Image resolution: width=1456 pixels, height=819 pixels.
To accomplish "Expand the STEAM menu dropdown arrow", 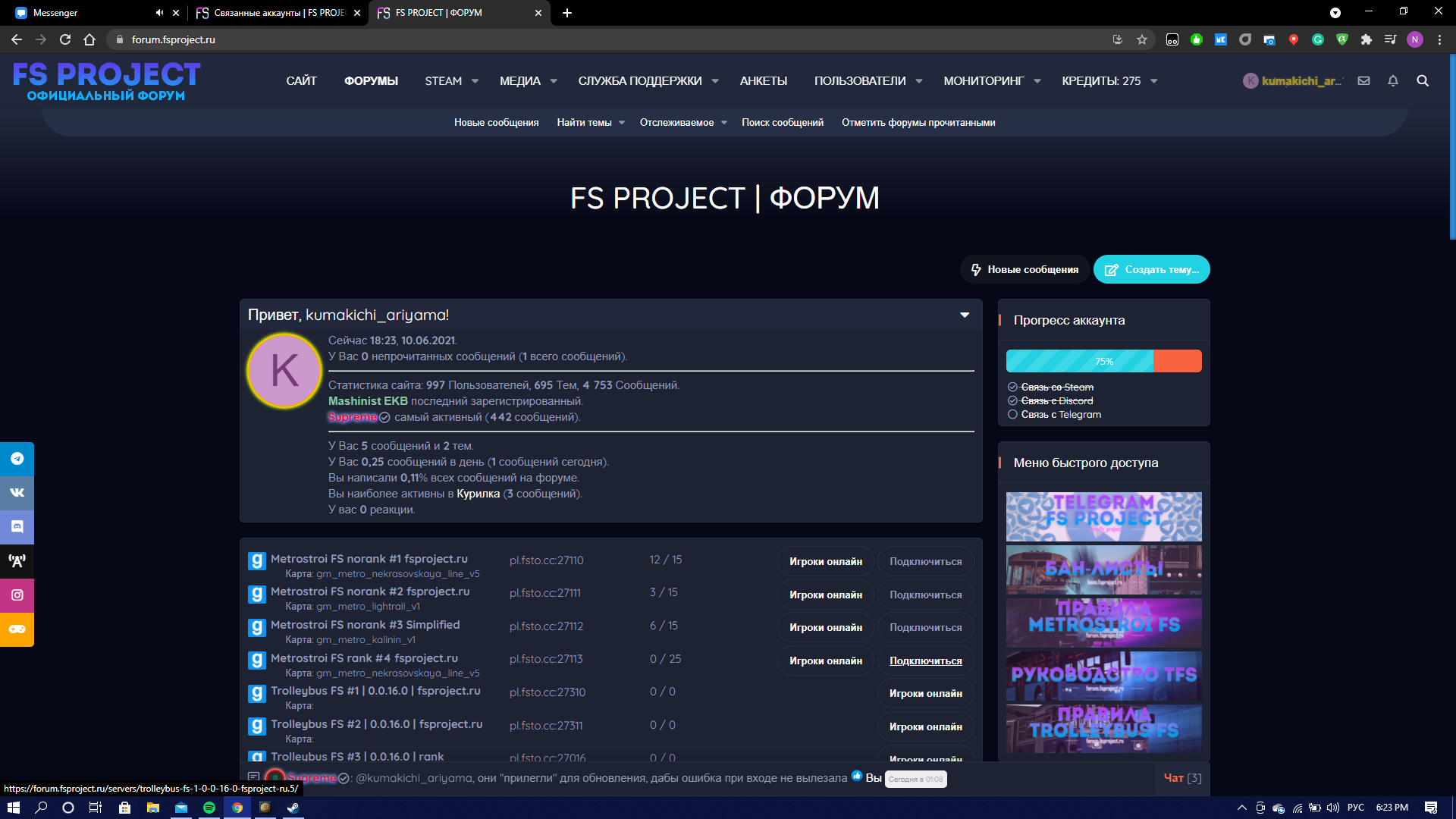I will (x=475, y=81).
